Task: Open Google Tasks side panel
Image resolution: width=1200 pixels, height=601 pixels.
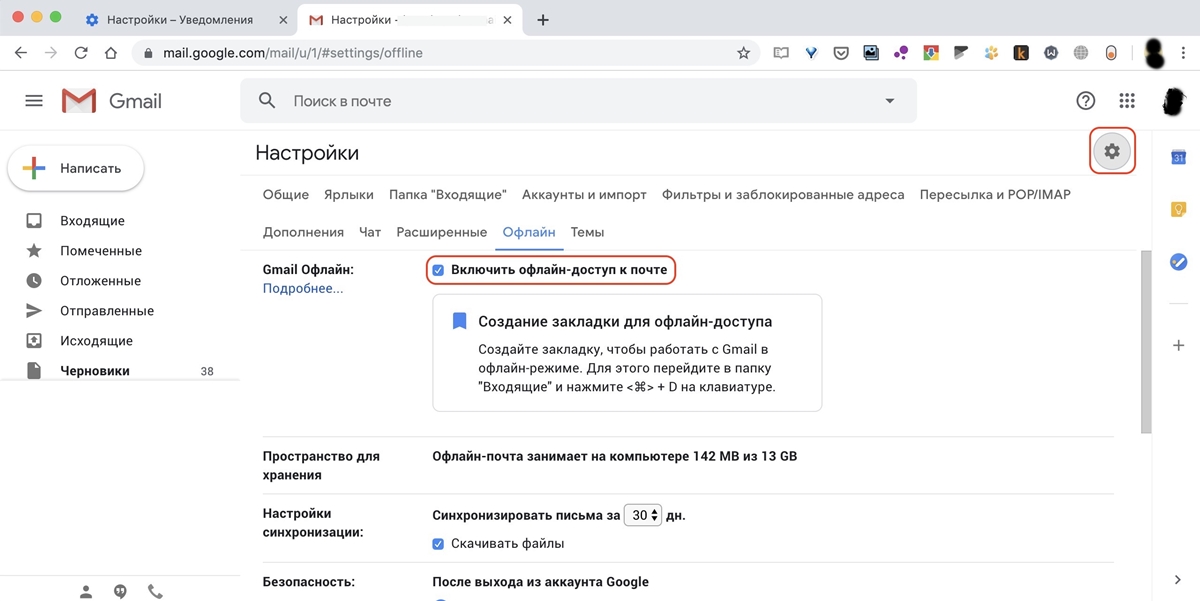Action: [x=1178, y=261]
